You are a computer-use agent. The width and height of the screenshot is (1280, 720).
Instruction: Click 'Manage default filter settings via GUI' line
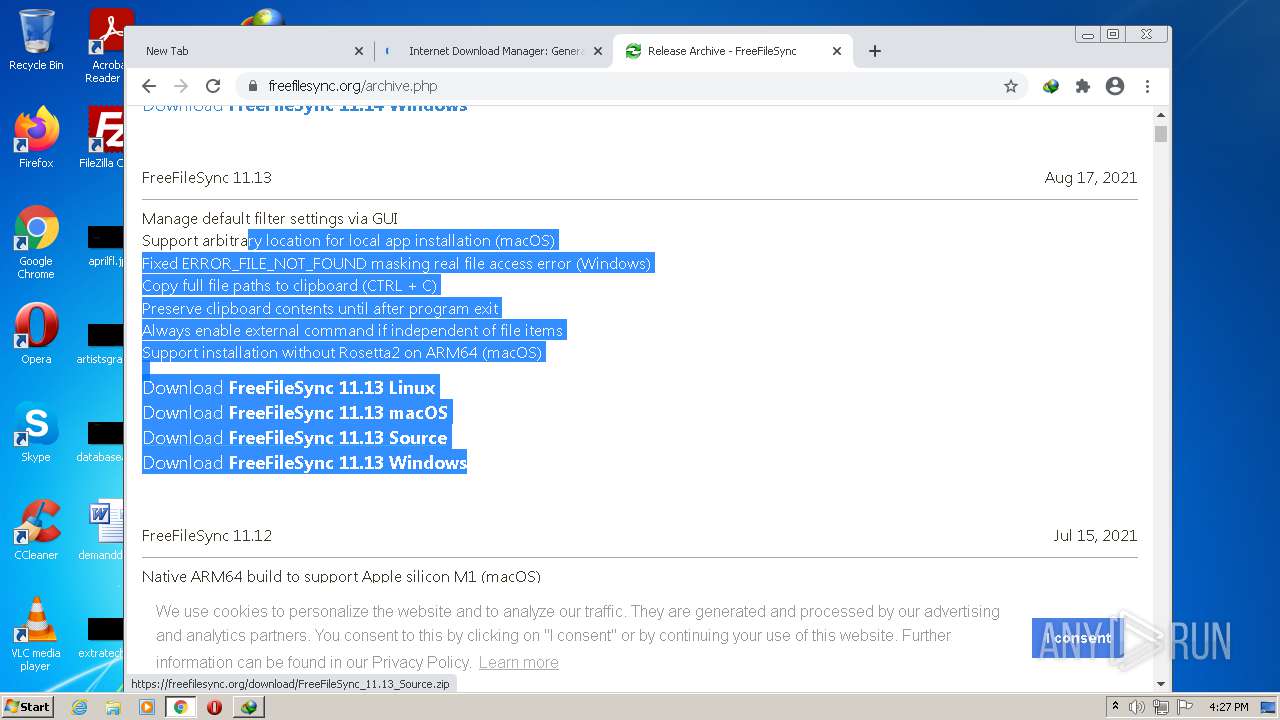pyautogui.click(x=270, y=219)
